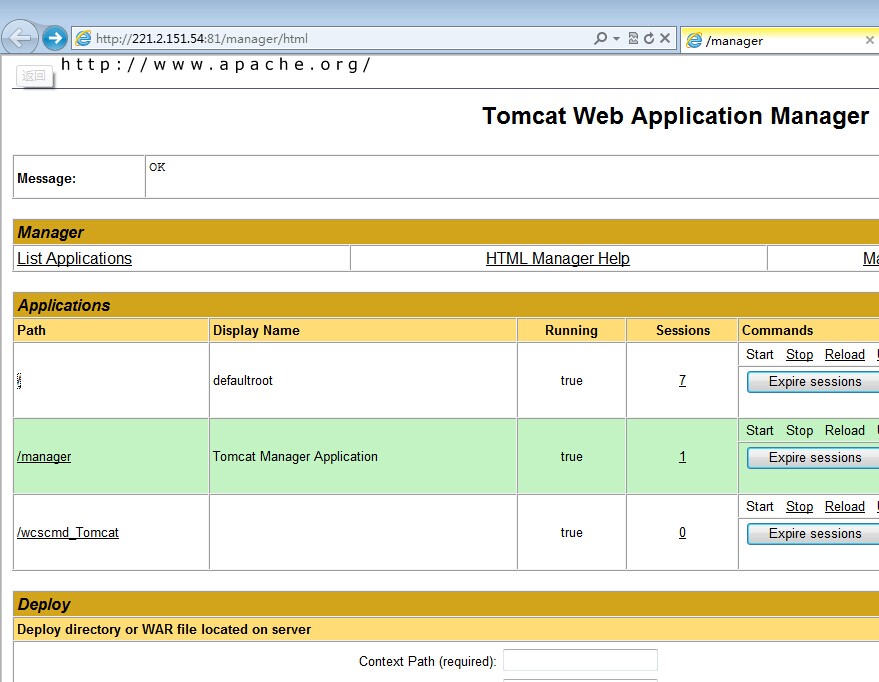Viewport: 879px width, 682px height.
Task: Click the browser Forward arrow button
Action: pos(54,38)
